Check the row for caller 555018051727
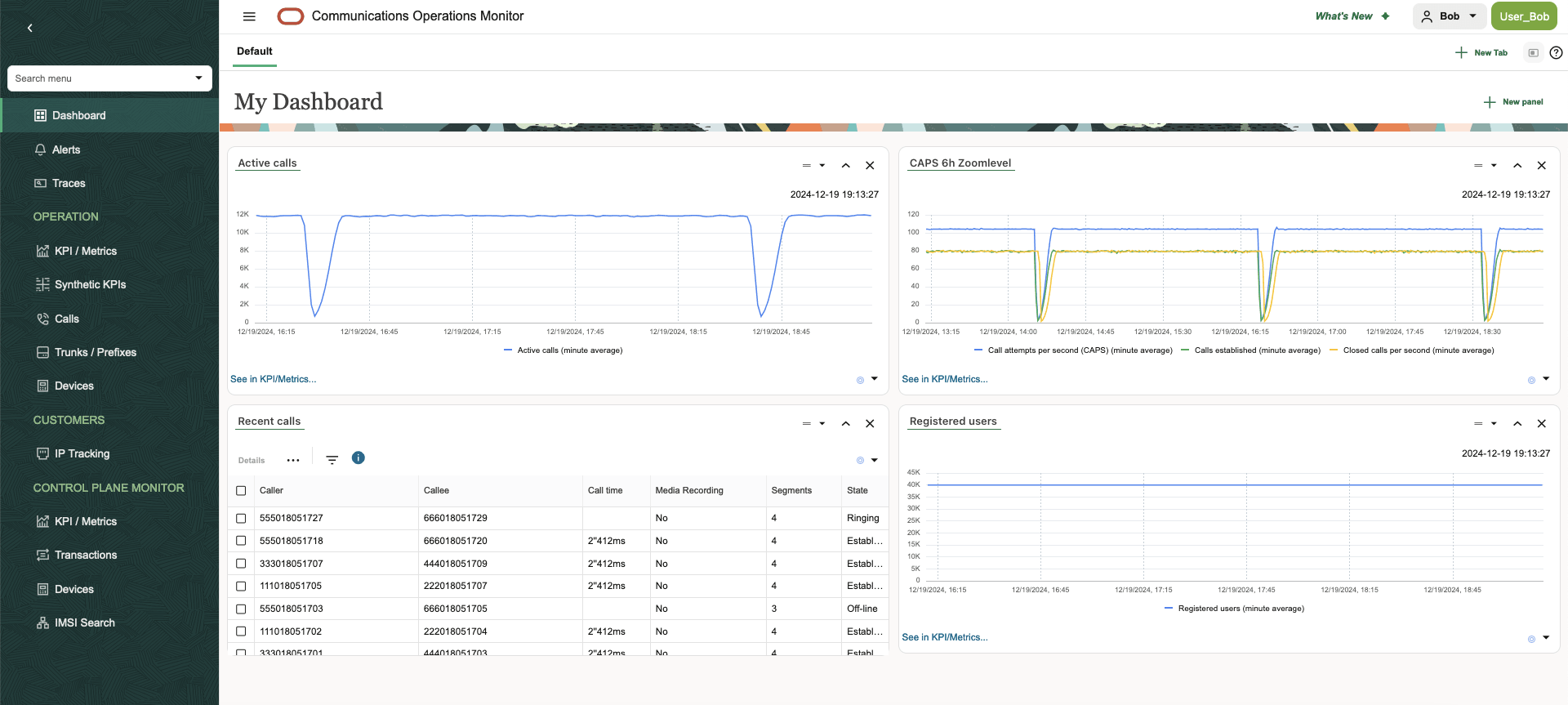This screenshot has width=1568, height=705. coord(241,518)
